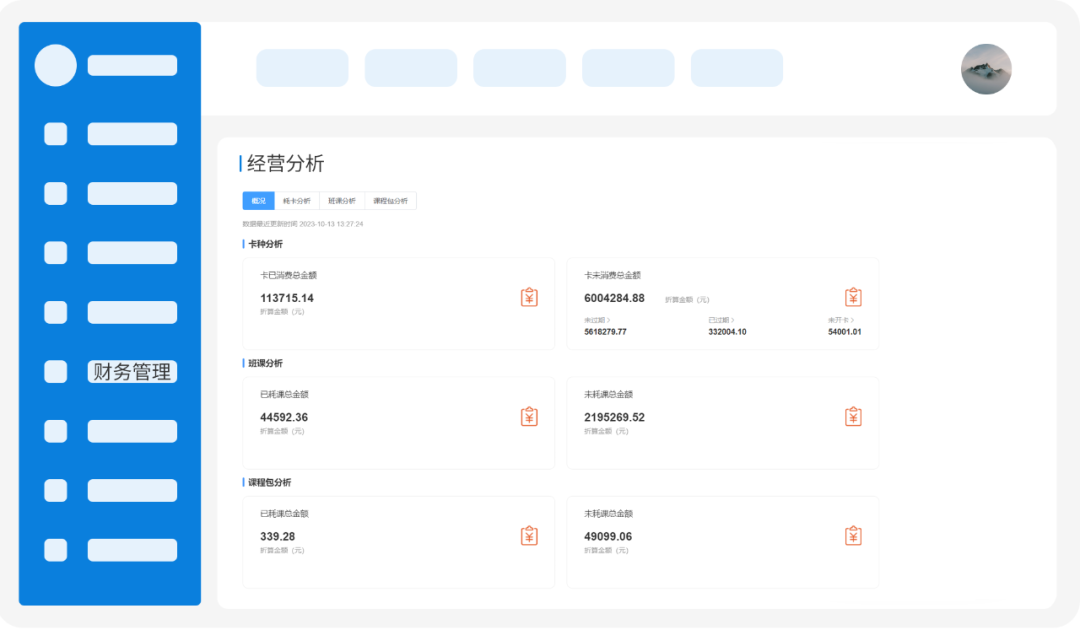Click yen icon beside 44592.36 amount
The image size is (1080, 630).
(x=529, y=416)
